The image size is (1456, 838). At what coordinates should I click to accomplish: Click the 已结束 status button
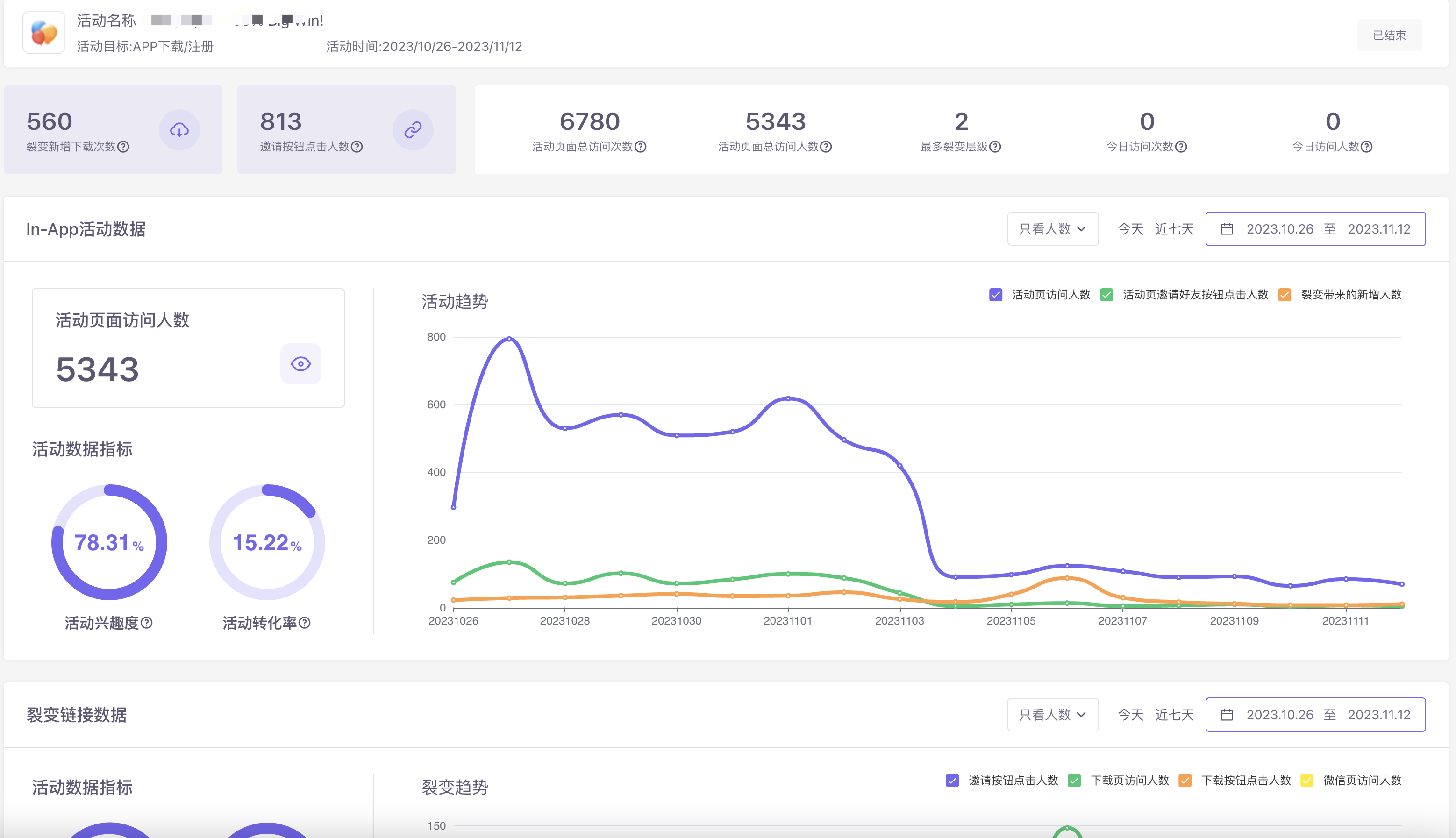pyautogui.click(x=1389, y=35)
